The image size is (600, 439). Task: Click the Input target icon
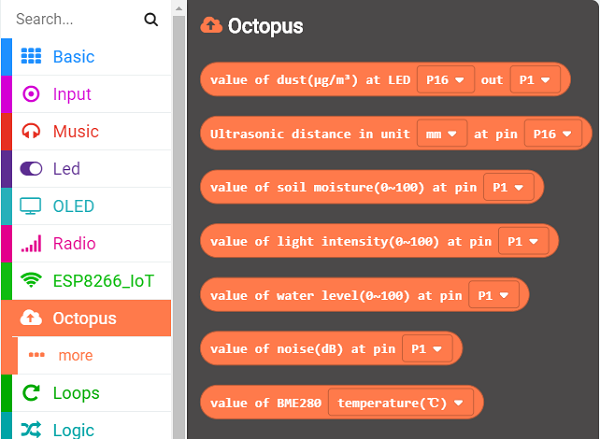point(31,94)
